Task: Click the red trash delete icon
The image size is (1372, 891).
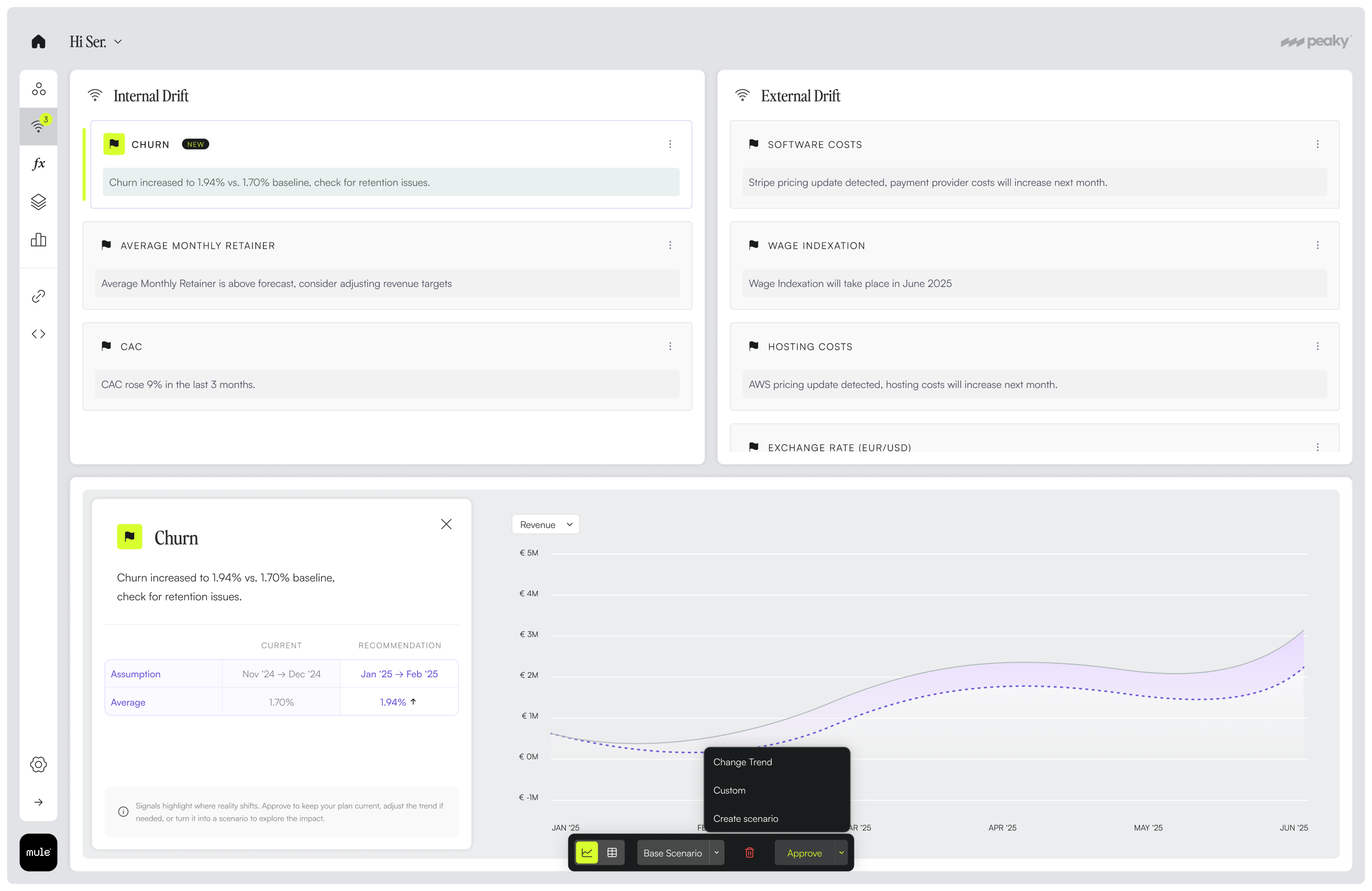Action: pyautogui.click(x=750, y=852)
